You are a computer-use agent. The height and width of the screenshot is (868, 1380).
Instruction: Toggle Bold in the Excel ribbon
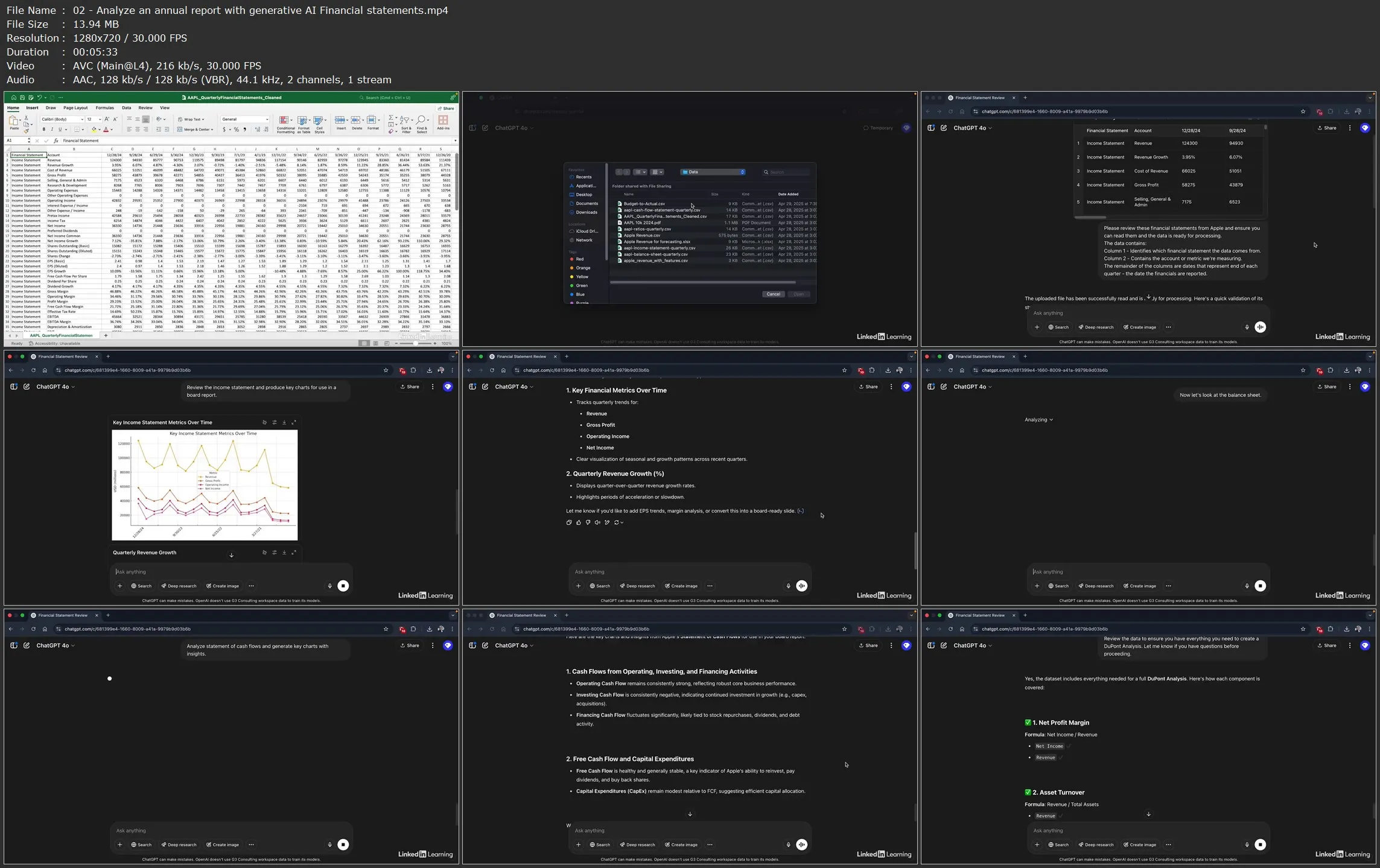(43, 129)
